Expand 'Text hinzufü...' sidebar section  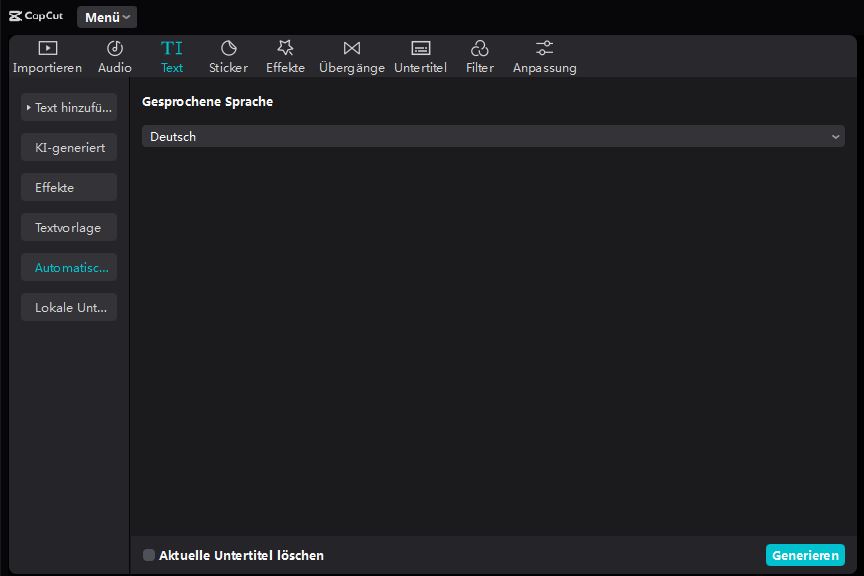point(69,108)
